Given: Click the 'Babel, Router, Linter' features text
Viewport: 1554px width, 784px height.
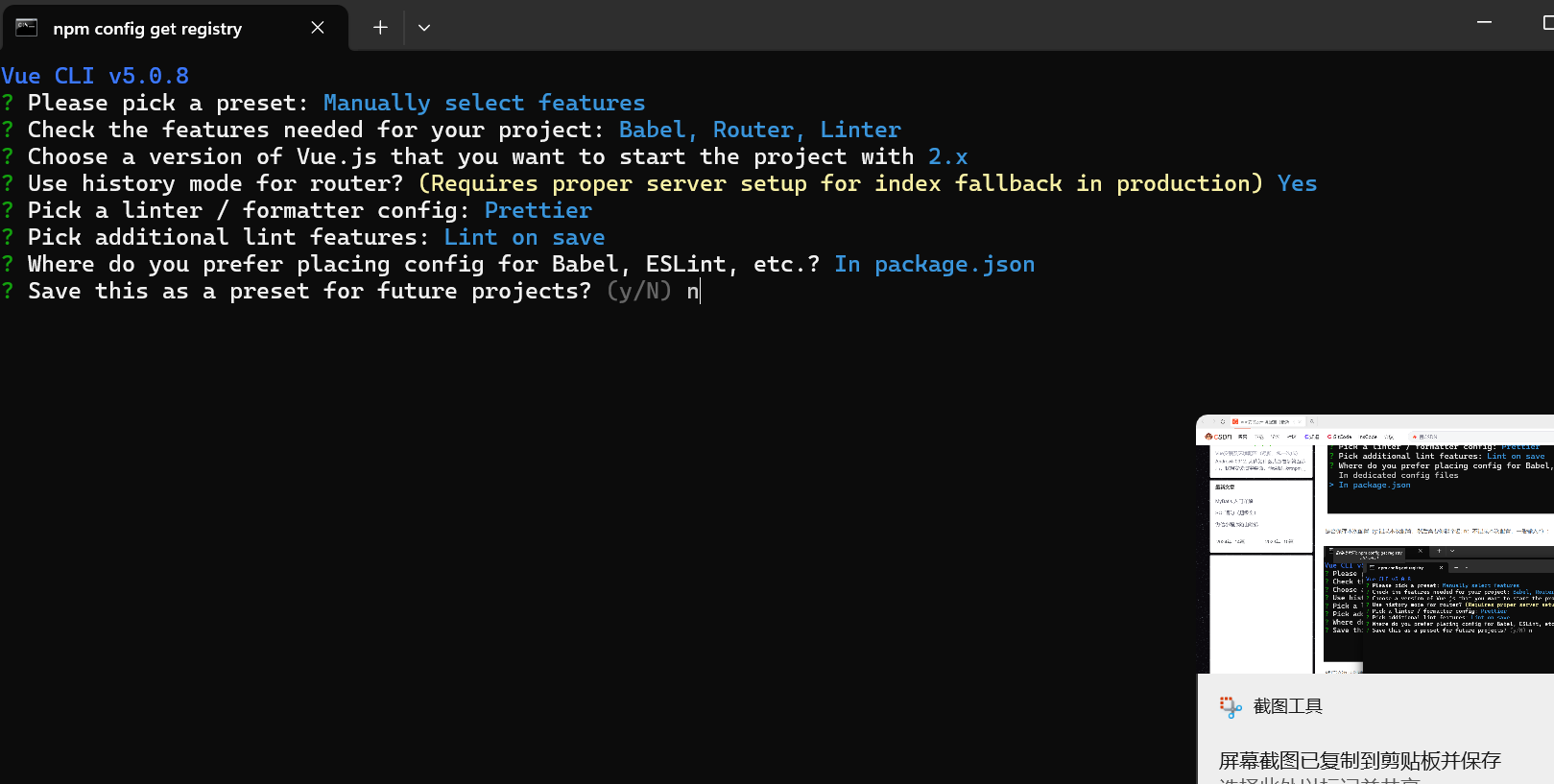Looking at the screenshot, I should tap(759, 130).
